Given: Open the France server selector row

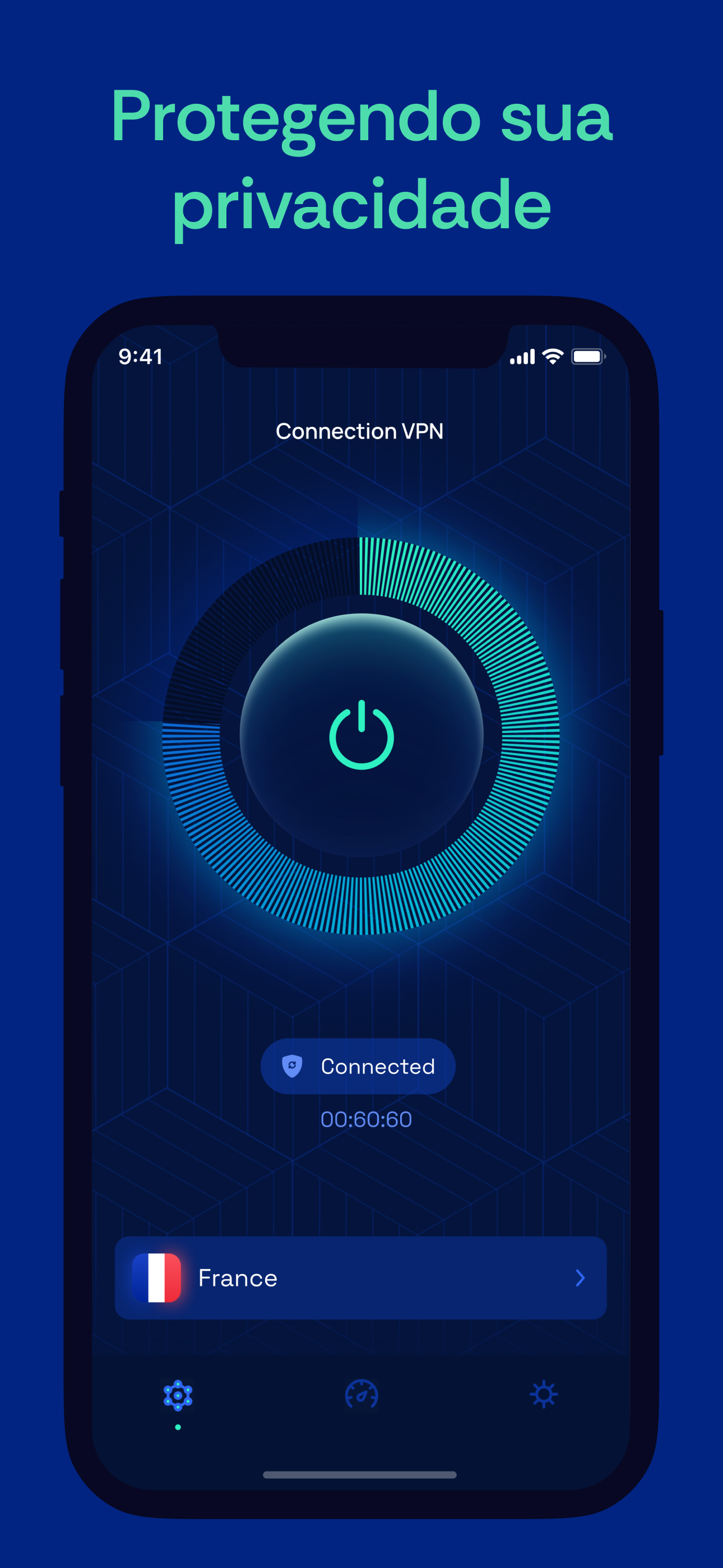Looking at the screenshot, I should pyautogui.click(x=361, y=1278).
